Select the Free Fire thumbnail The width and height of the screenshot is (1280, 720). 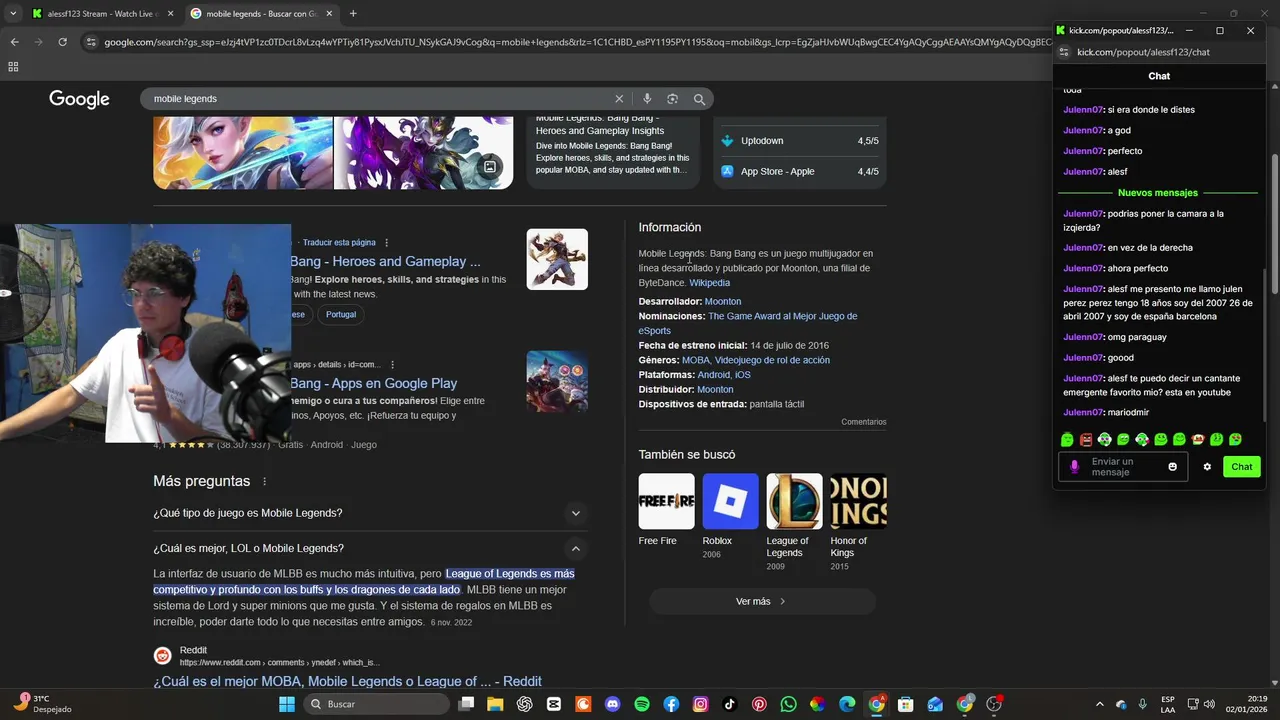(x=666, y=501)
